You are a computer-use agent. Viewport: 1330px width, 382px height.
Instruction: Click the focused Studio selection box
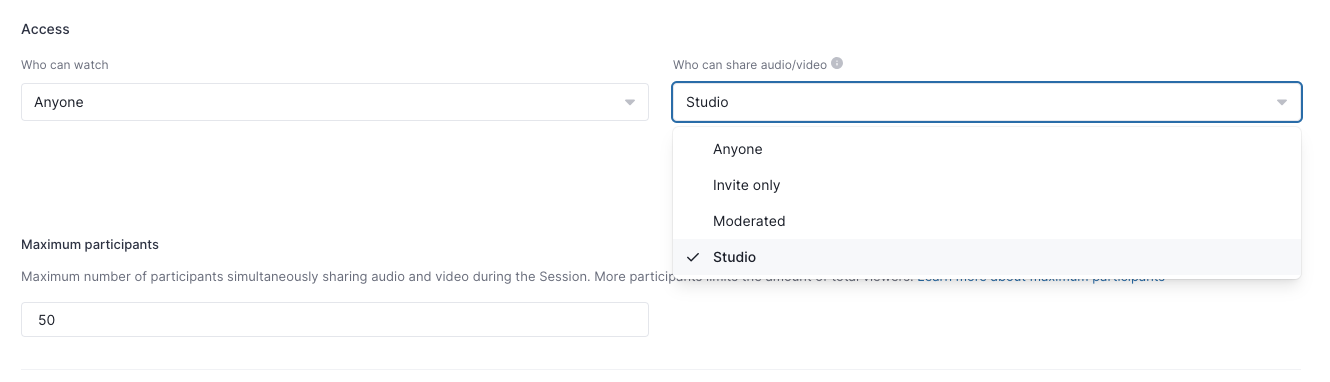click(987, 102)
